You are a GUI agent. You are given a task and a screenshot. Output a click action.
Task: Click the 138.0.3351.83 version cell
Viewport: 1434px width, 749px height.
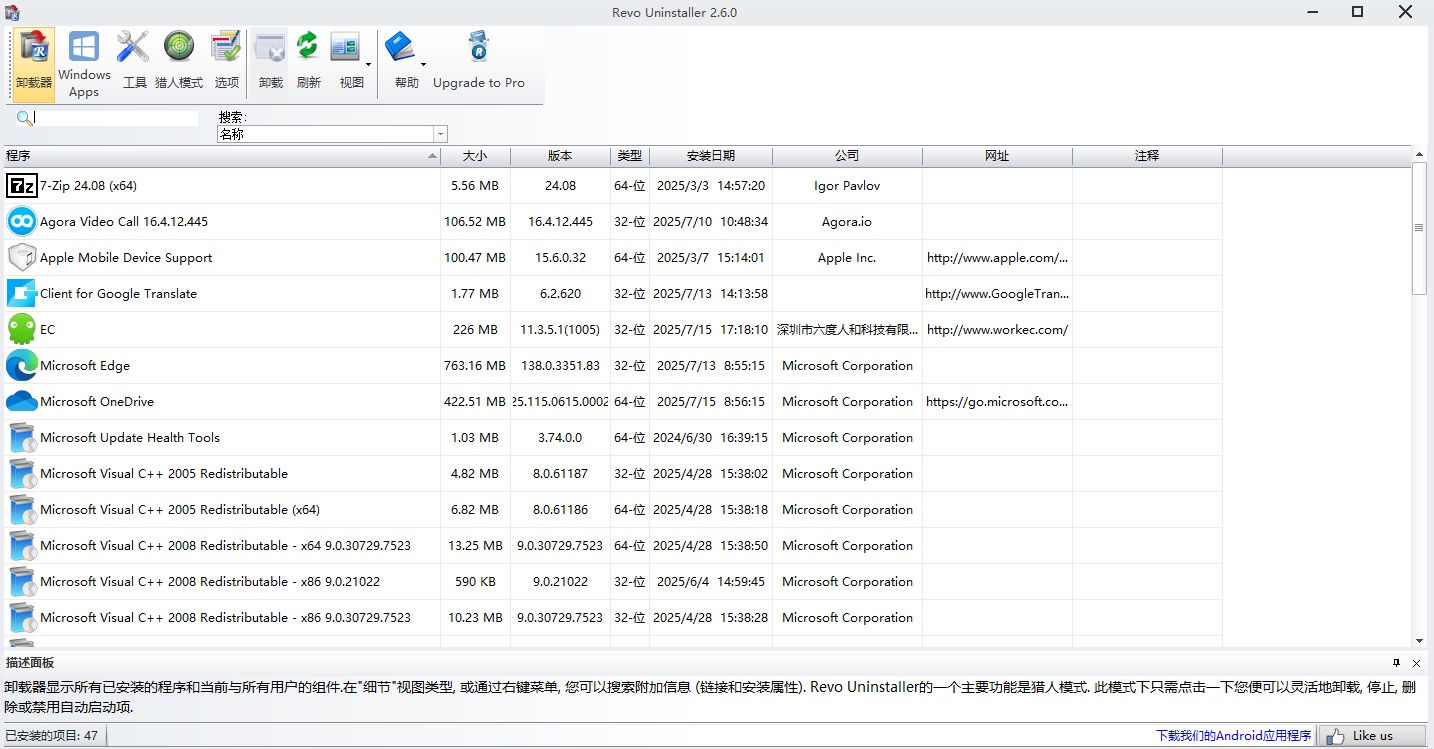(x=561, y=366)
